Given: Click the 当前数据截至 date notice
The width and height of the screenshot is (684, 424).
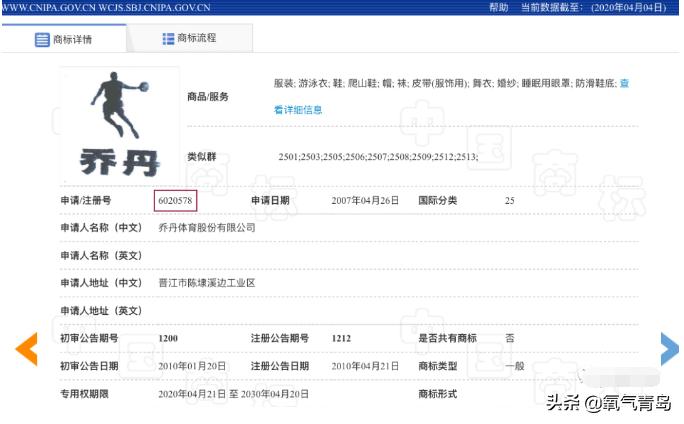Looking at the screenshot, I should tap(594, 7).
